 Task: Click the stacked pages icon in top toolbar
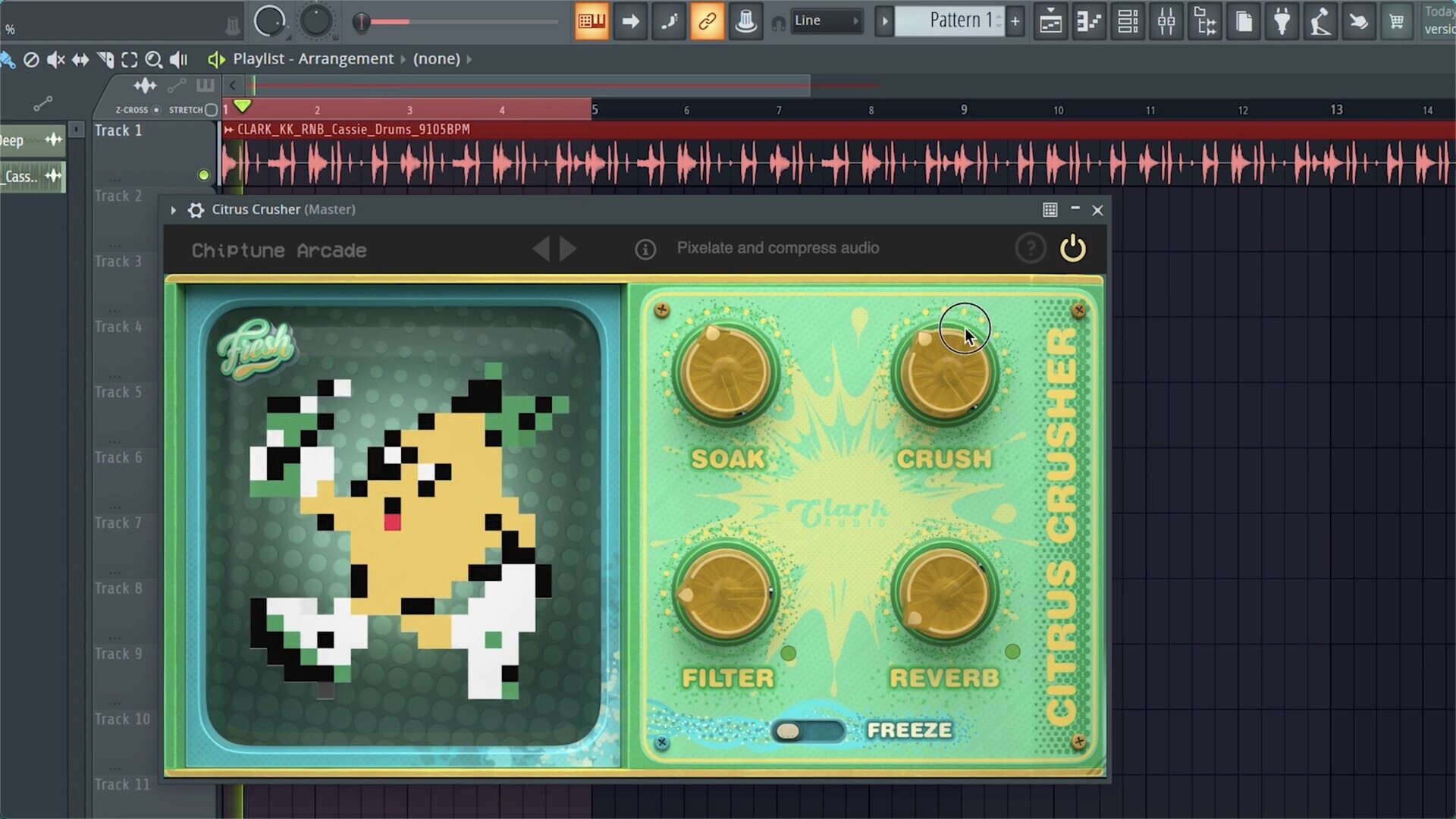(1244, 21)
